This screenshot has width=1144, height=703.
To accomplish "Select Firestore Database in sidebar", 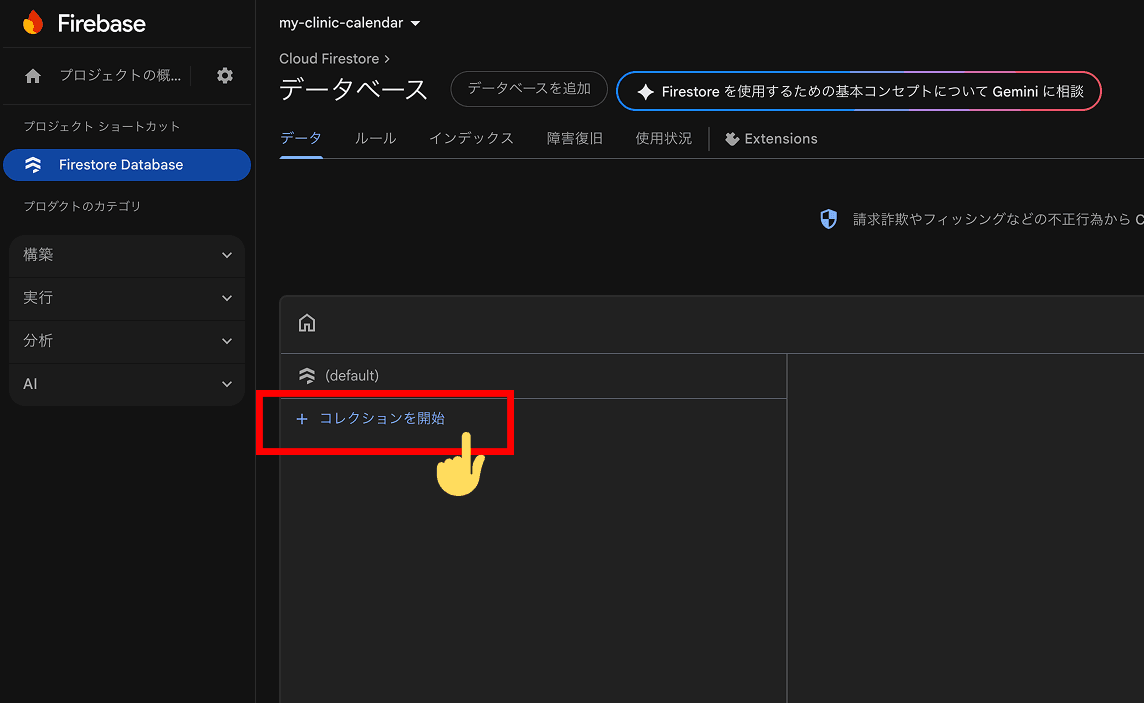I will (127, 165).
